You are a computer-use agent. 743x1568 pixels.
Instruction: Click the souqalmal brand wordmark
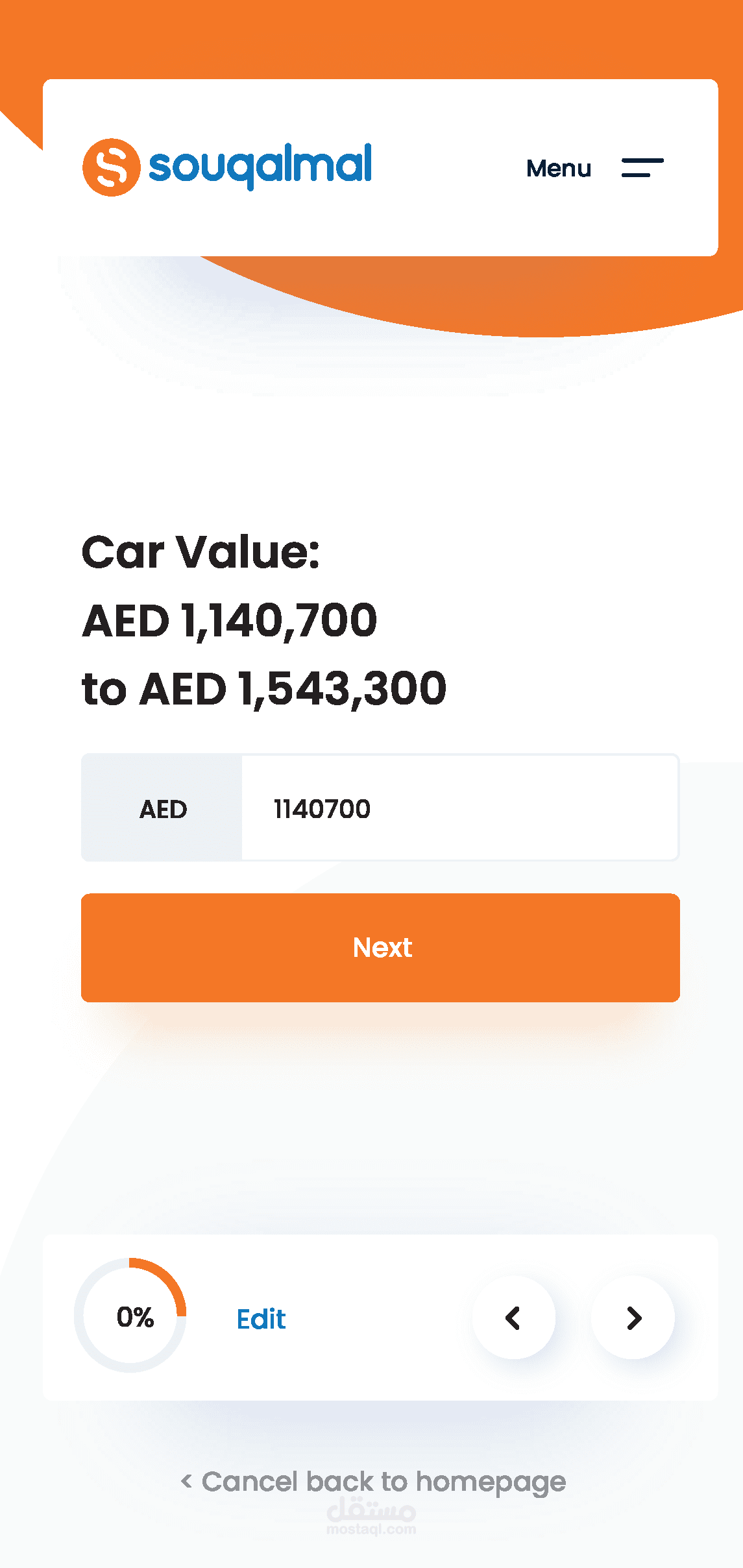point(260,165)
